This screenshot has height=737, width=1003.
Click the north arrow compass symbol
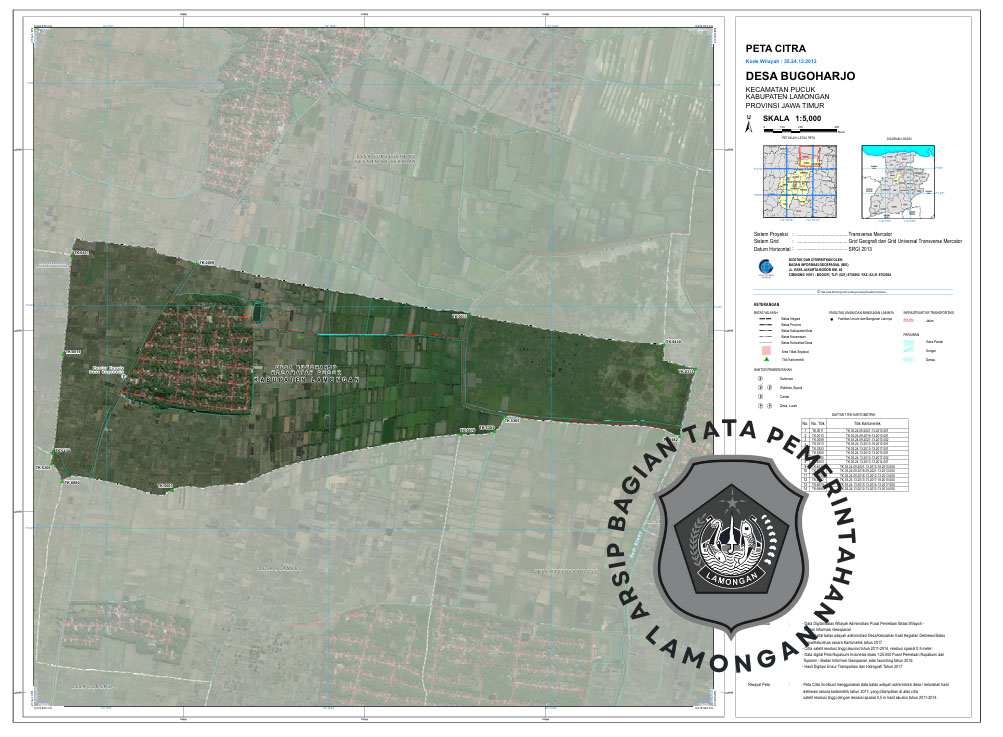[x=748, y=125]
